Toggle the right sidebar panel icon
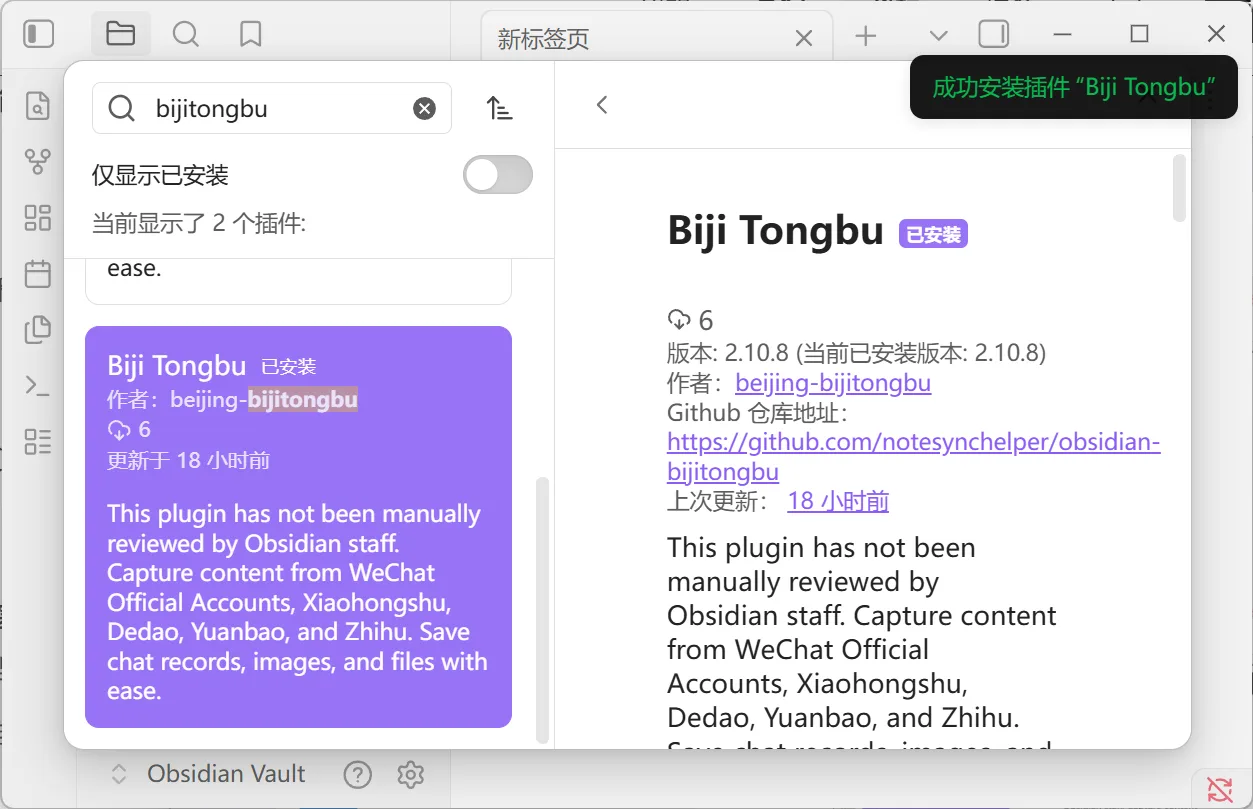Screen dimensions: 1253x809 [994, 34]
